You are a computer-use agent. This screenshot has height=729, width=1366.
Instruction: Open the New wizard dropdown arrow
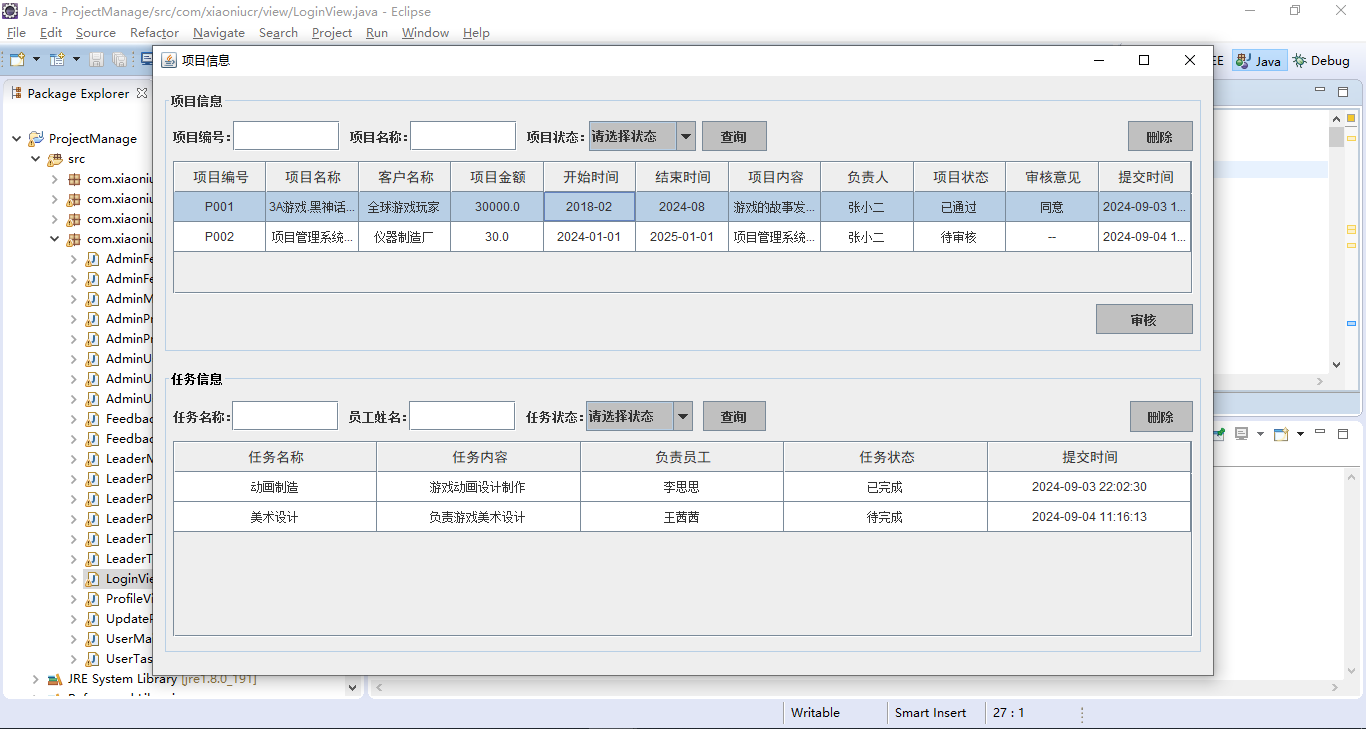pyautogui.click(x=36, y=60)
